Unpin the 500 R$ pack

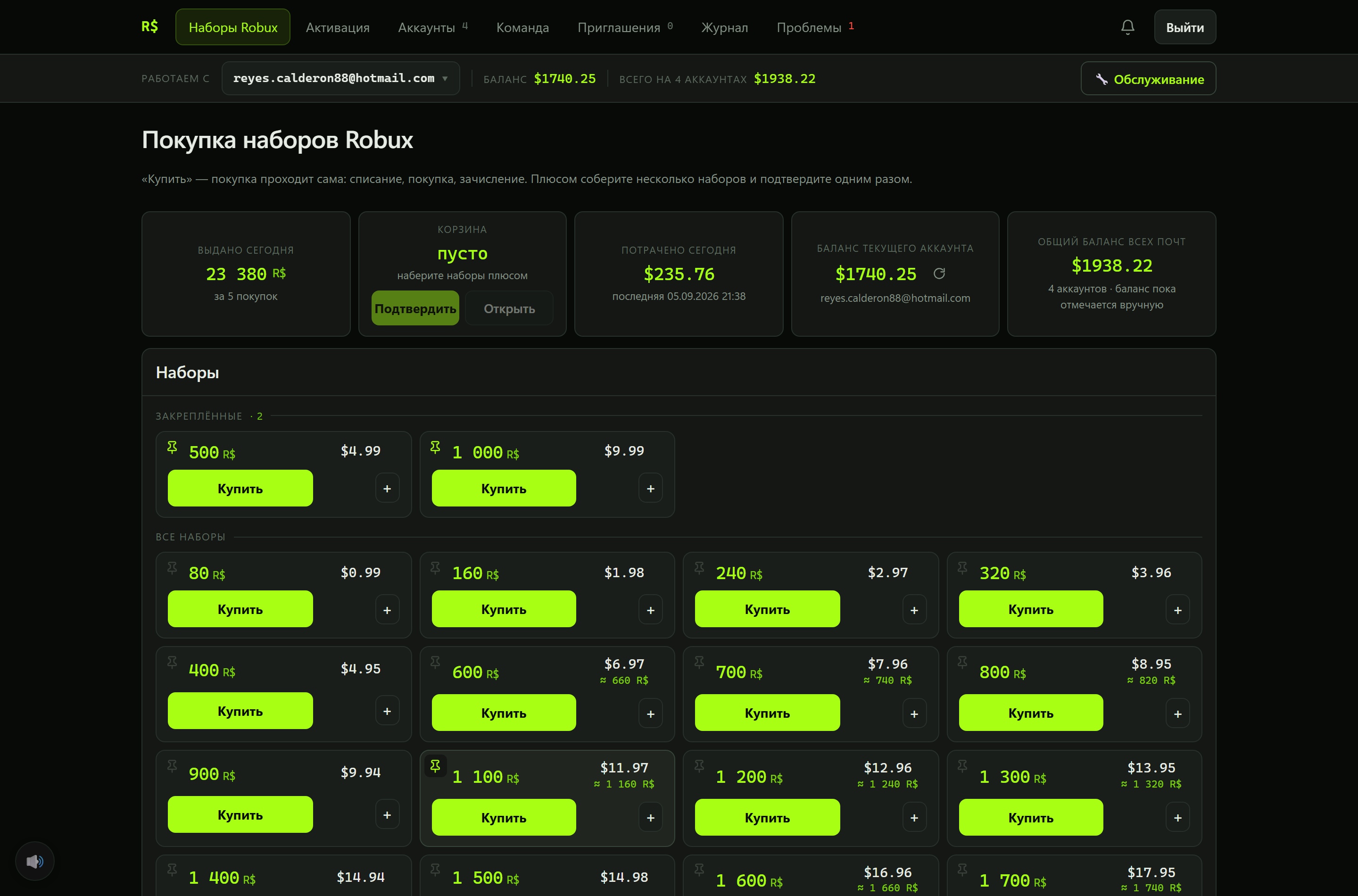(x=172, y=448)
